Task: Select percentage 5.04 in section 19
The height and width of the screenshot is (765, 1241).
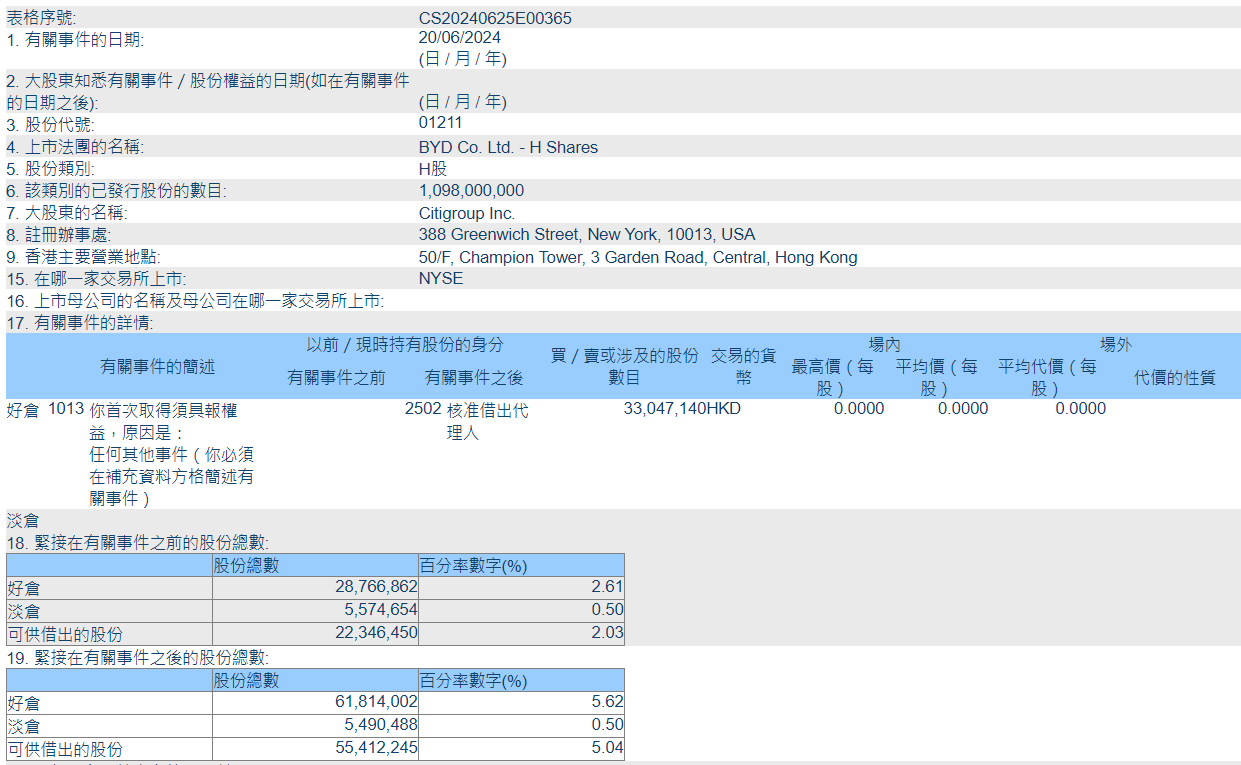Action: coord(608,748)
